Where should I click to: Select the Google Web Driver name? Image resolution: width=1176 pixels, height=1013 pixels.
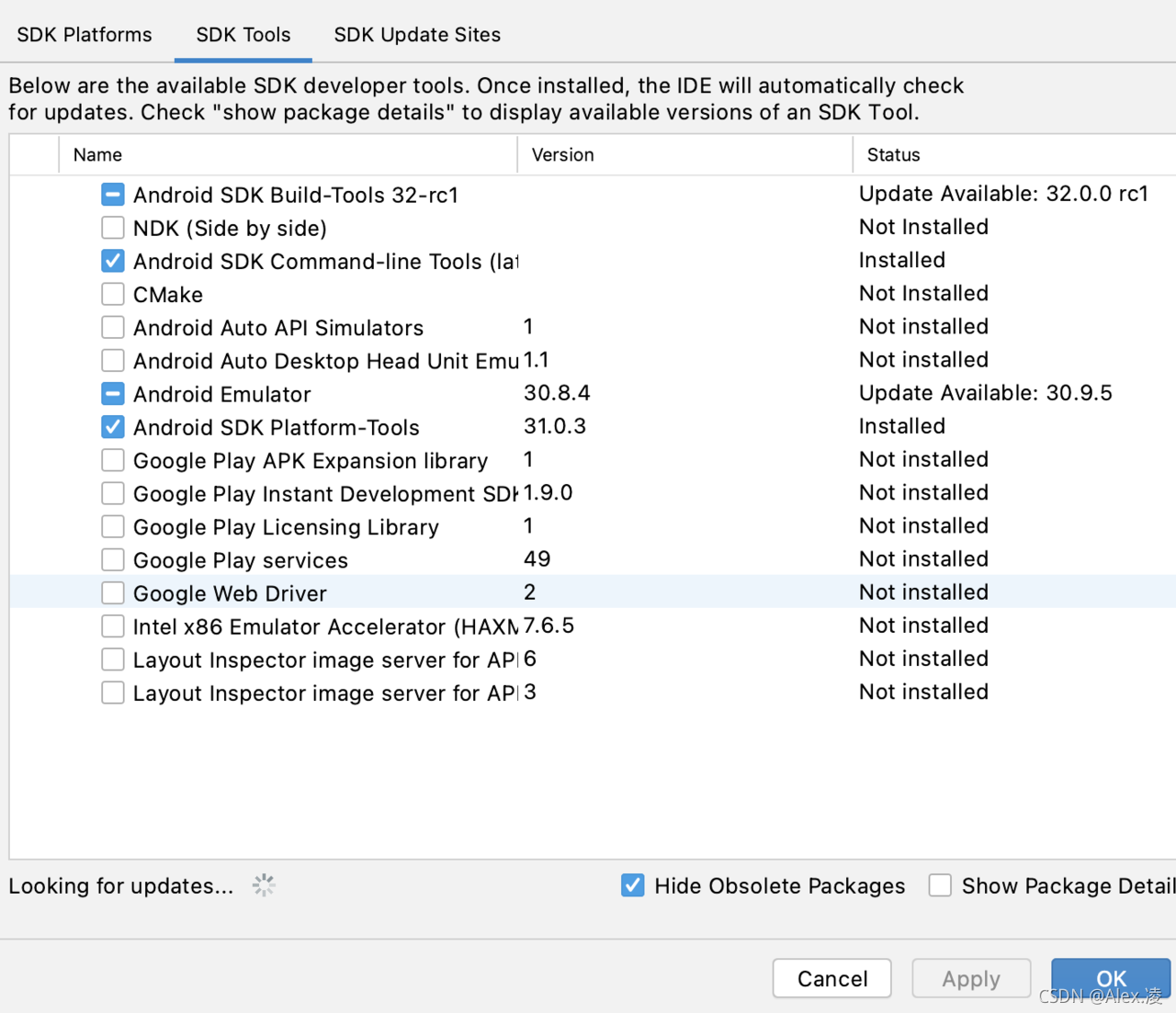click(x=230, y=593)
